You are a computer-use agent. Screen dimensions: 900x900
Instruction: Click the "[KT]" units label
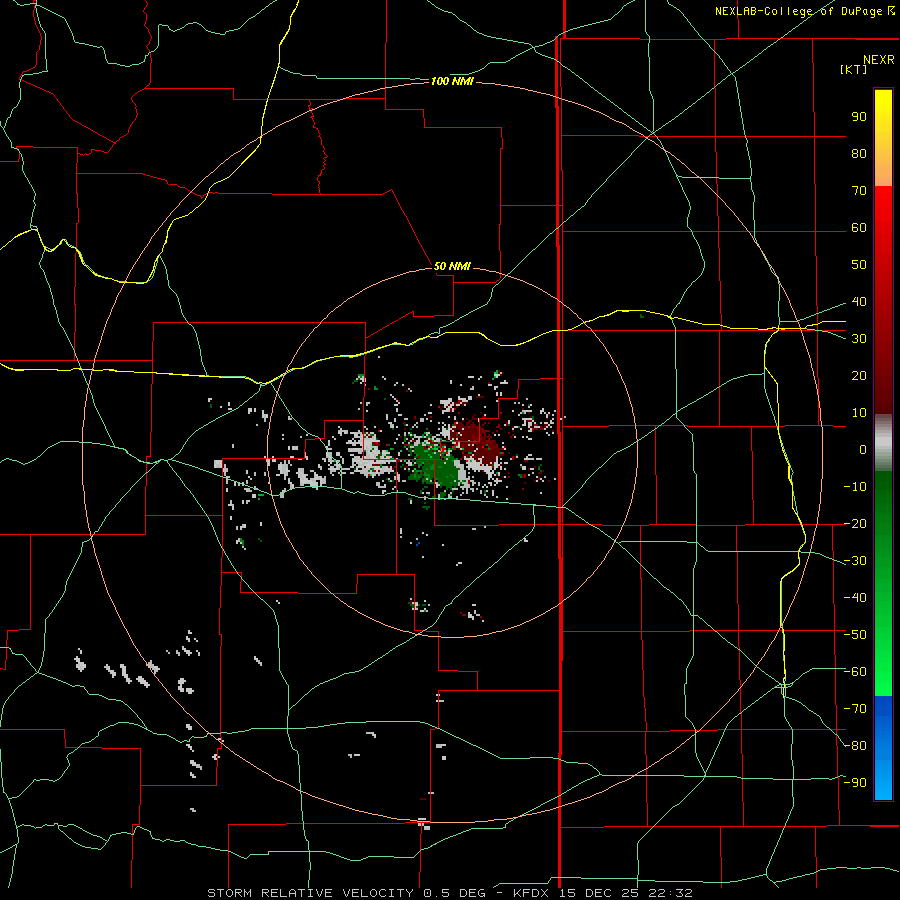pos(854,69)
